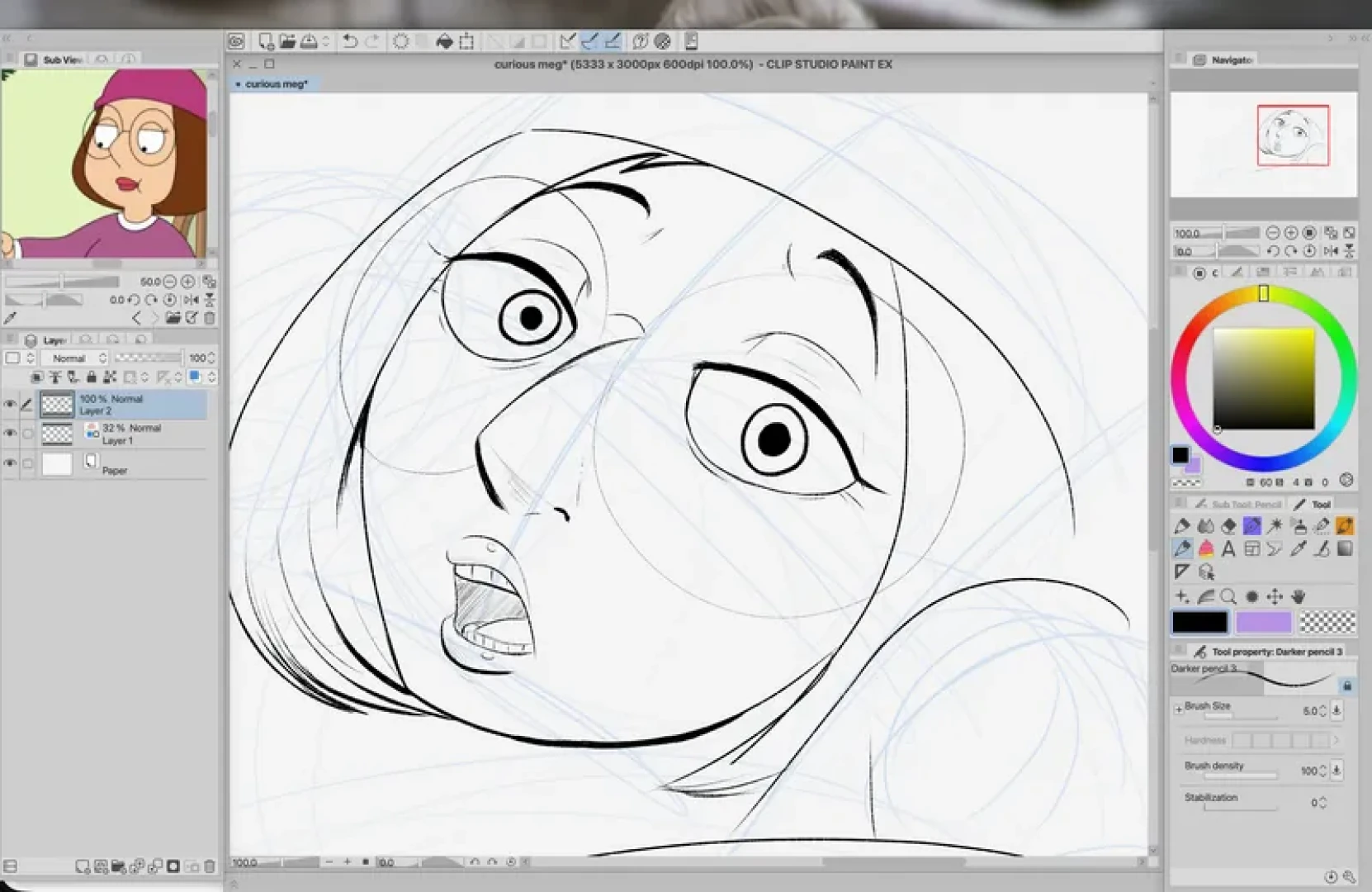The height and width of the screenshot is (892, 1372).
Task: Hide Layer 1 using its eye icon
Action: coord(10,434)
